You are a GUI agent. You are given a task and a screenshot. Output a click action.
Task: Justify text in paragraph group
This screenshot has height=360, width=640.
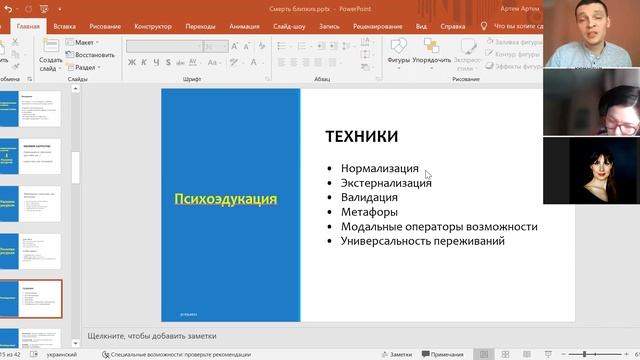(318, 62)
